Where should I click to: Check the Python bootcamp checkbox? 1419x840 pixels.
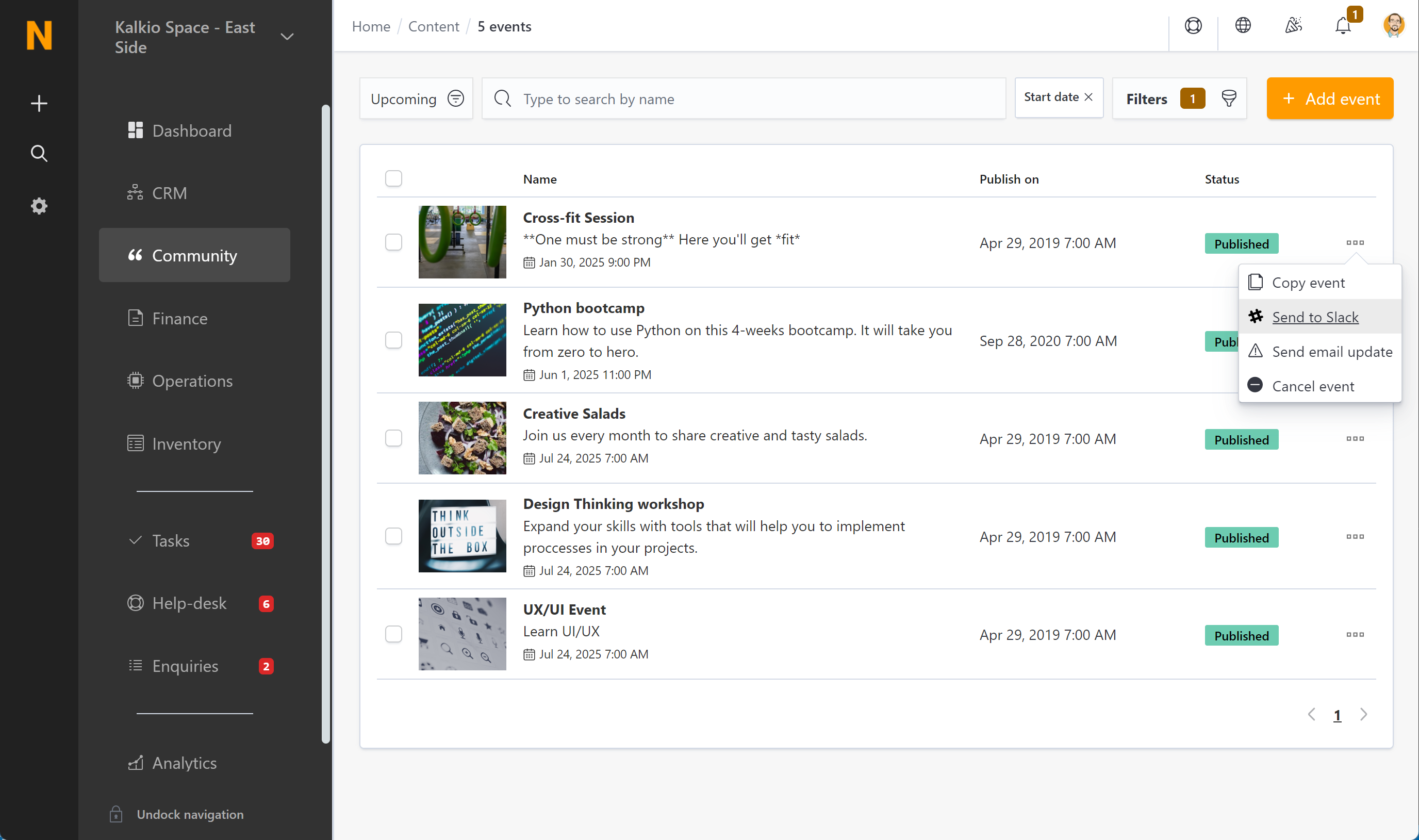(x=393, y=340)
